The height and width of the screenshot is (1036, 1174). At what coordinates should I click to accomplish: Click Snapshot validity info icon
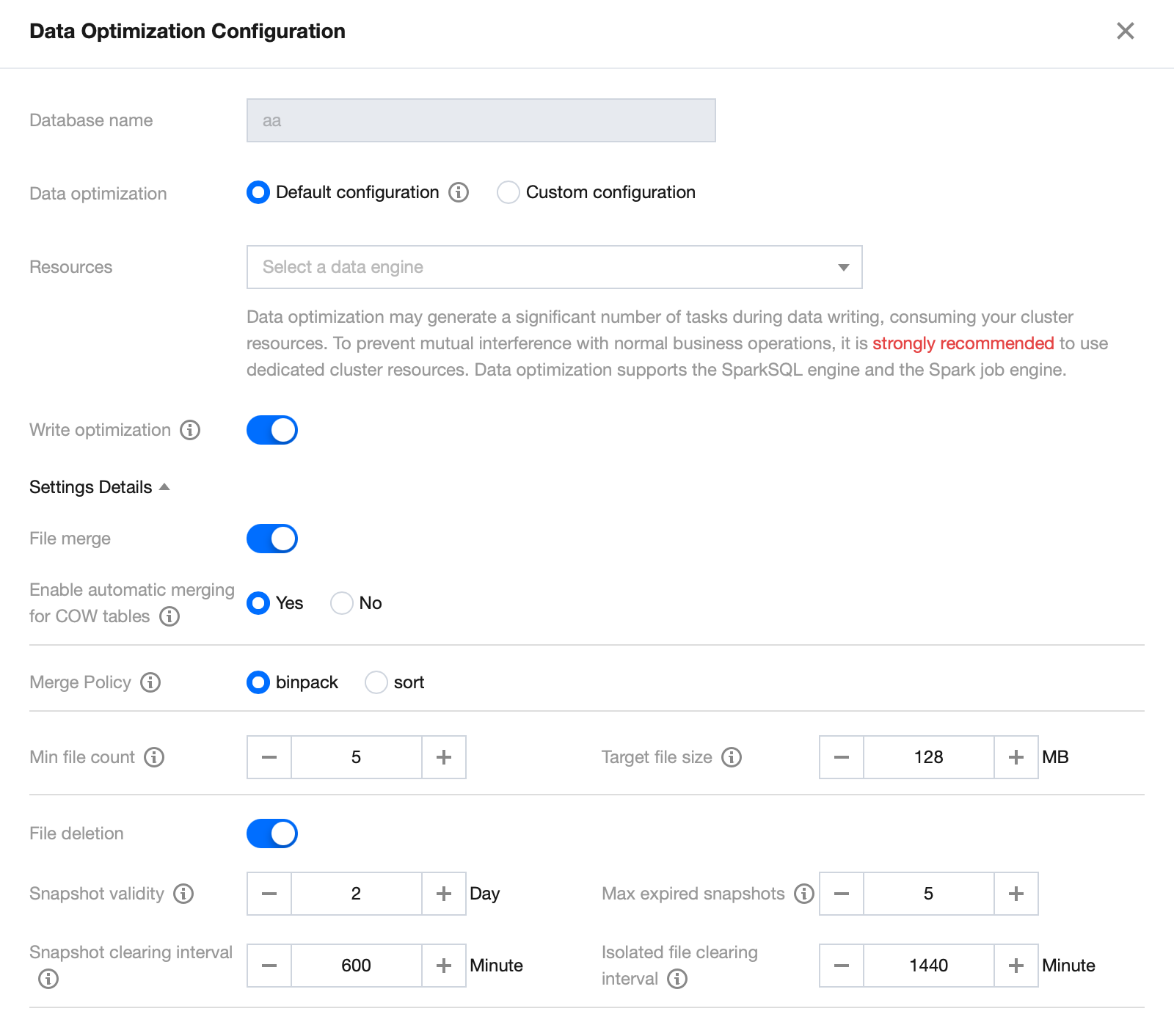[x=183, y=894]
